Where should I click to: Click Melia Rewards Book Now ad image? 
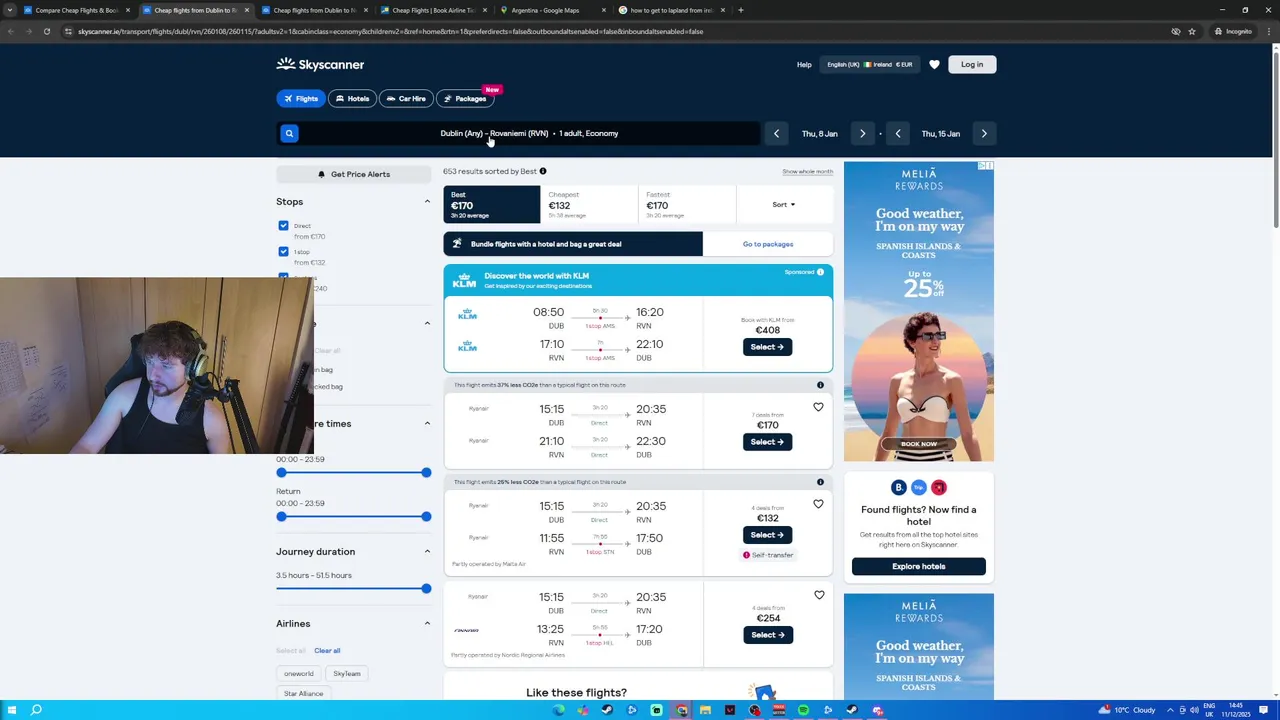(x=918, y=311)
